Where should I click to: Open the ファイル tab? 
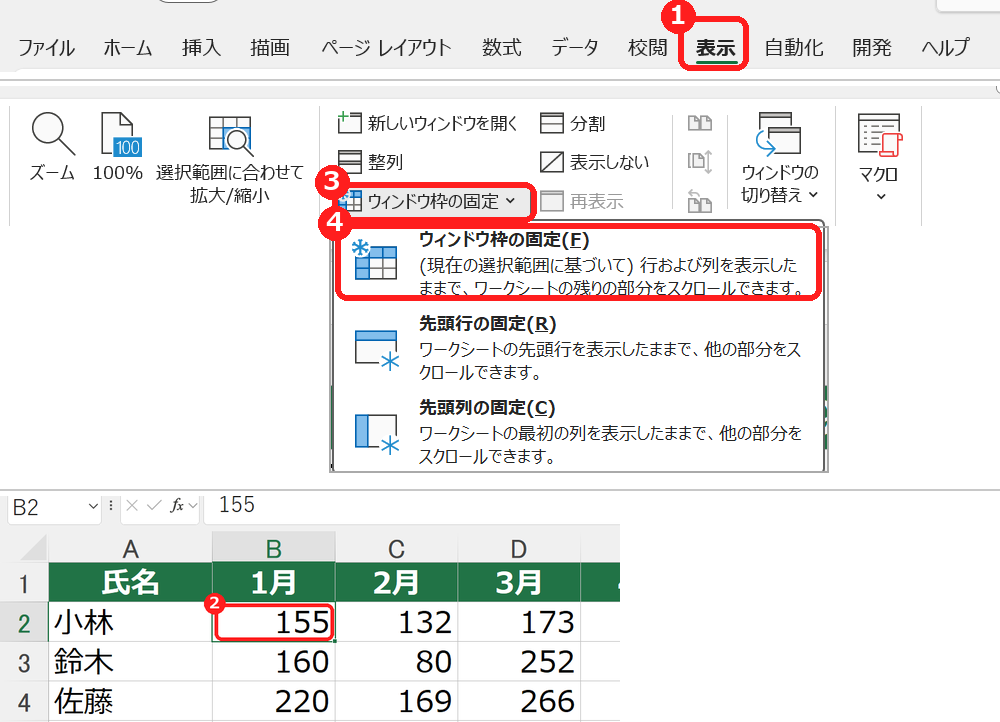46,48
